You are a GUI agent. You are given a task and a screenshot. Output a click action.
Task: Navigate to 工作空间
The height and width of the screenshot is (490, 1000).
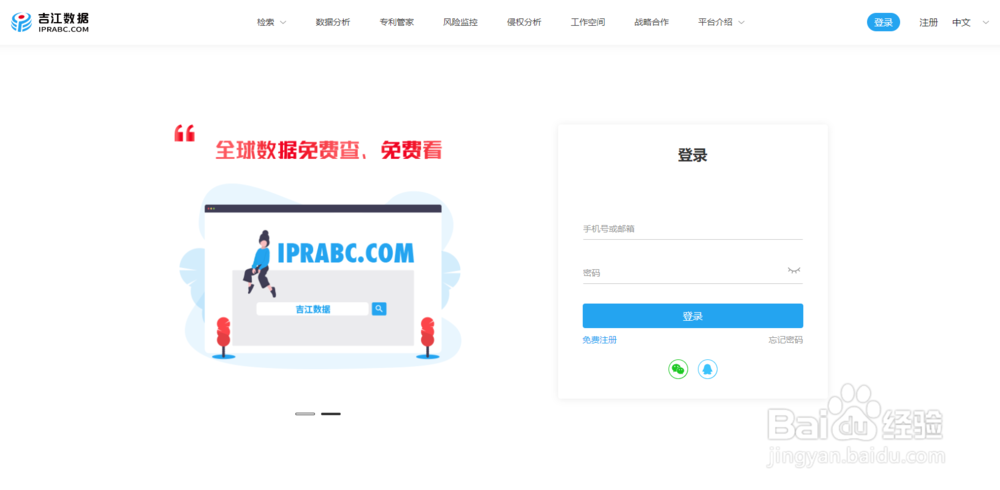click(x=588, y=22)
